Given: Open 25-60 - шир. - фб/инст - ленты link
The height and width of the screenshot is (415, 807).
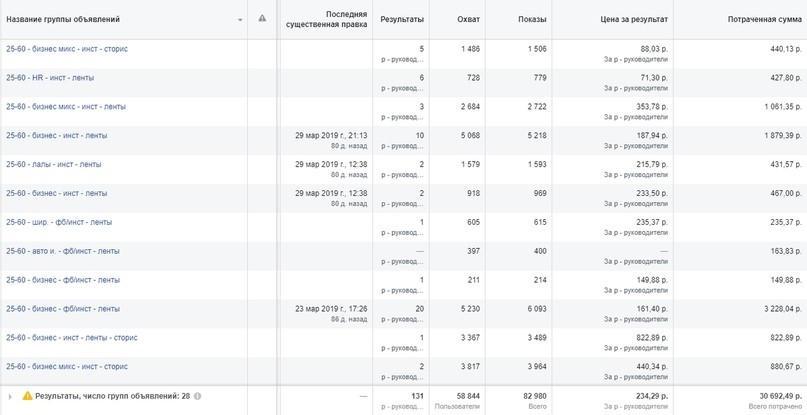Looking at the screenshot, I should pos(59,222).
